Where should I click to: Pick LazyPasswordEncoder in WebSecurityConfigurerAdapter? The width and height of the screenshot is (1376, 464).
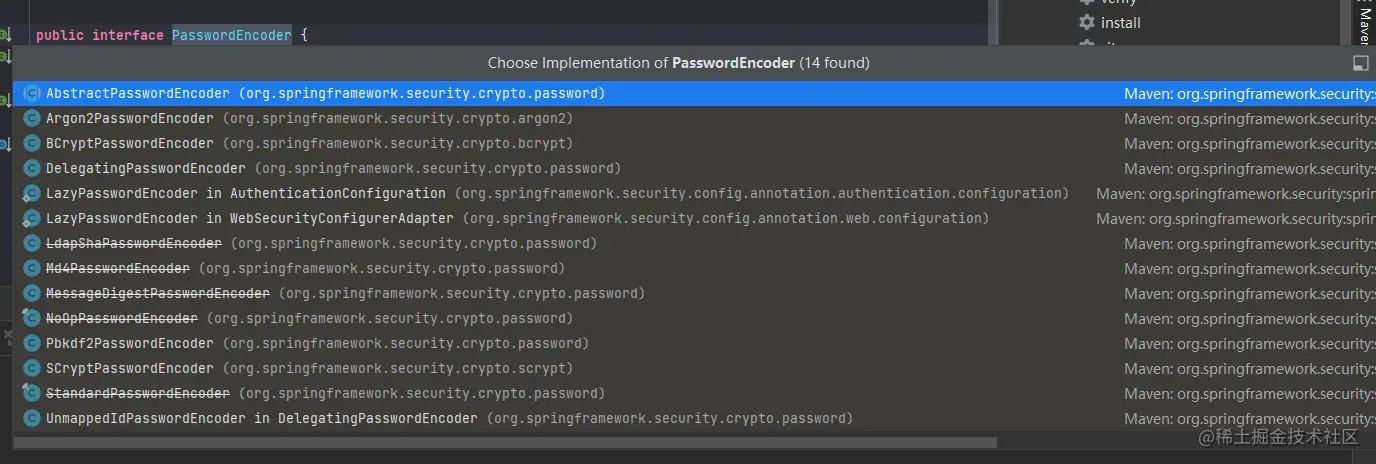click(249, 218)
